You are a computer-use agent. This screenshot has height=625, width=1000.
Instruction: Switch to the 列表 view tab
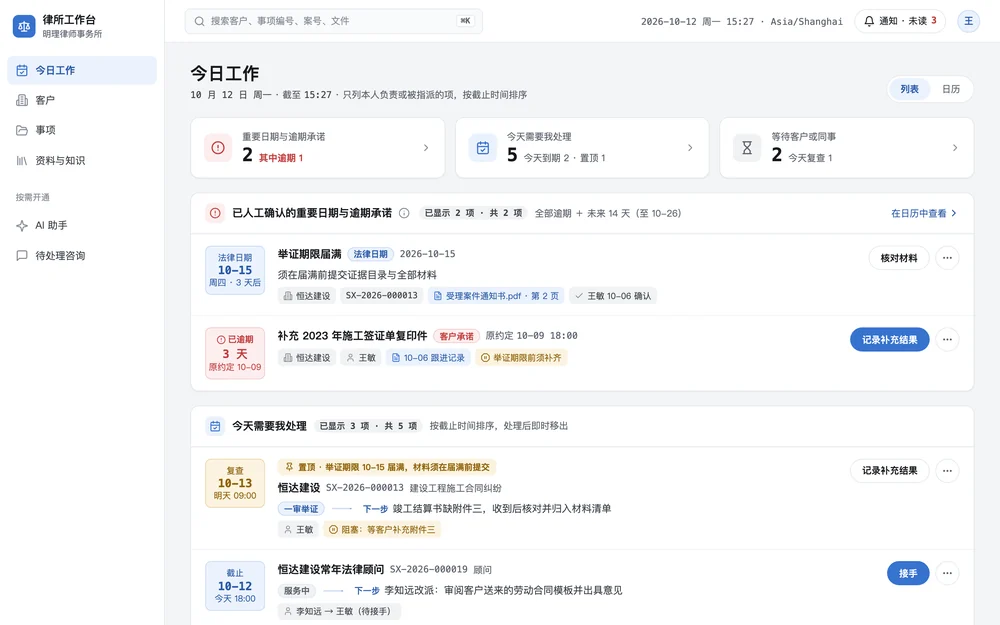909,89
